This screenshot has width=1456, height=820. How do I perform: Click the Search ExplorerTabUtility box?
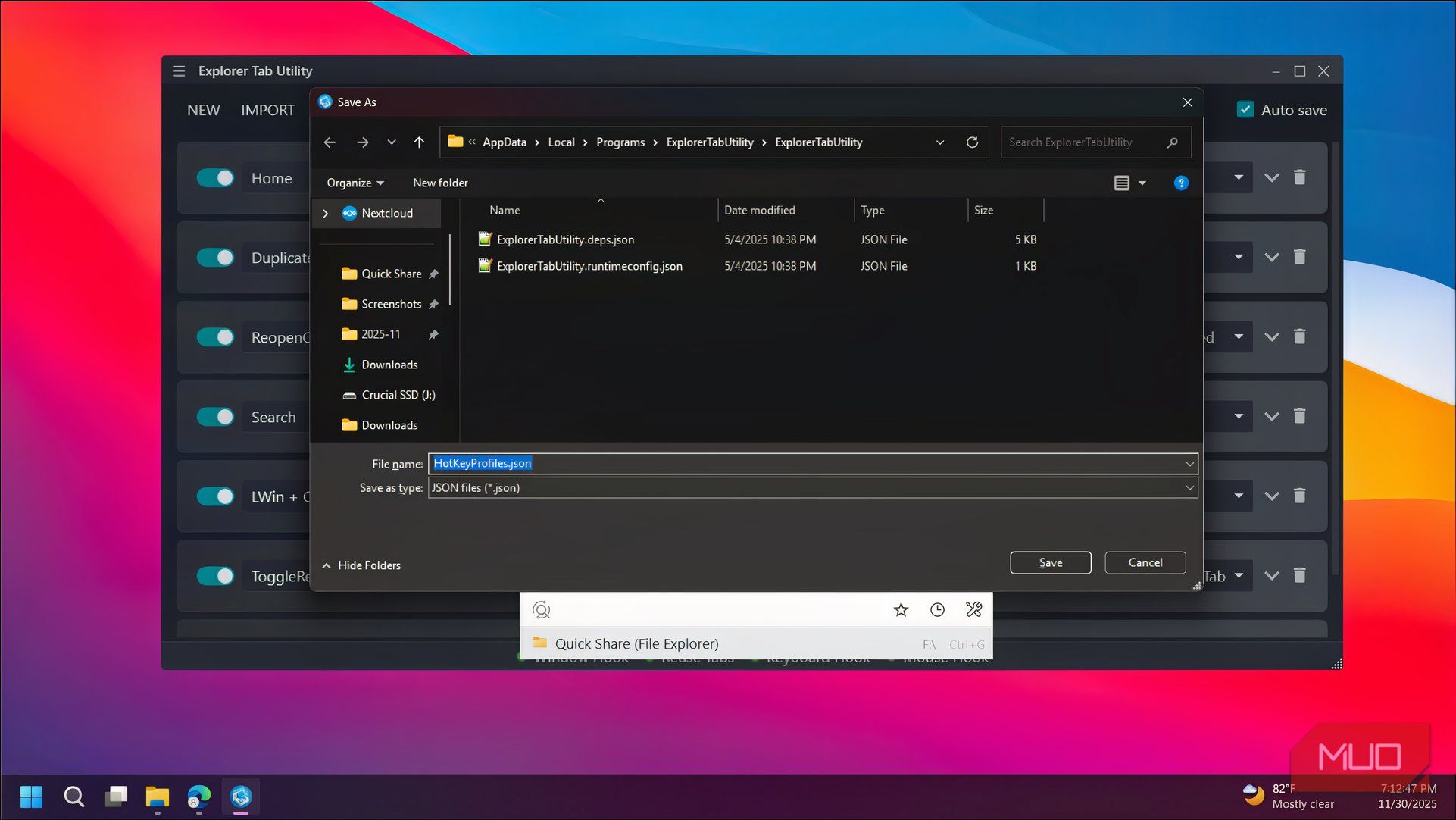1095,142
